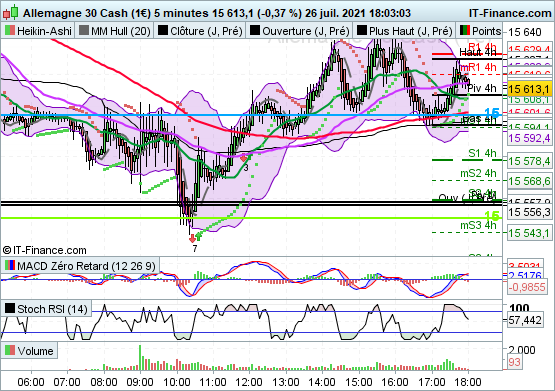This screenshot has width=555, height=391.
Task: Click the yellow current price 15 613,1 tag
Action: click(x=530, y=88)
